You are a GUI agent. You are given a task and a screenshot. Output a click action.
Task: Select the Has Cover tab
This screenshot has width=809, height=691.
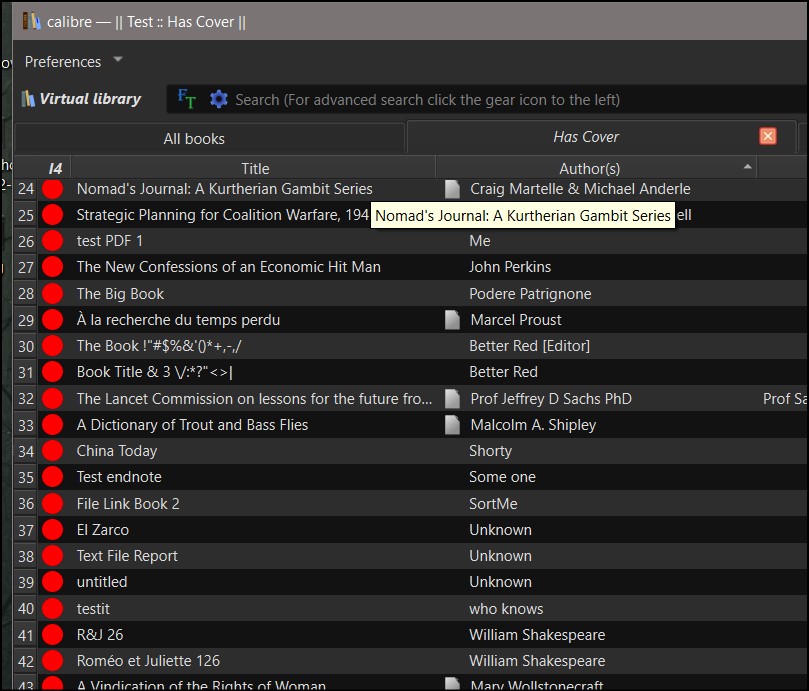pos(586,137)
